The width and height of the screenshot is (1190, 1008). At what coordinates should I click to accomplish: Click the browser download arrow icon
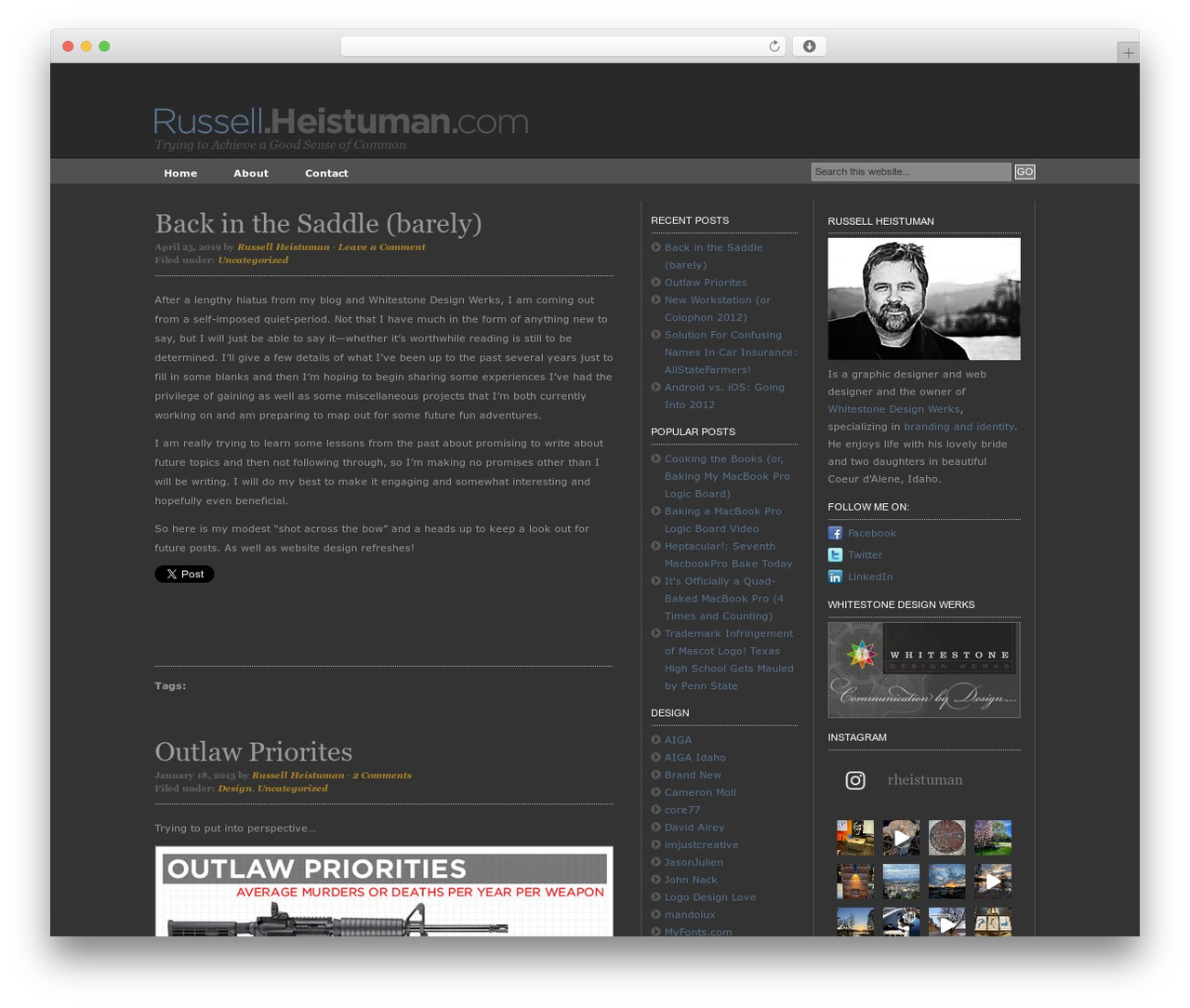(x=809, y=46)
